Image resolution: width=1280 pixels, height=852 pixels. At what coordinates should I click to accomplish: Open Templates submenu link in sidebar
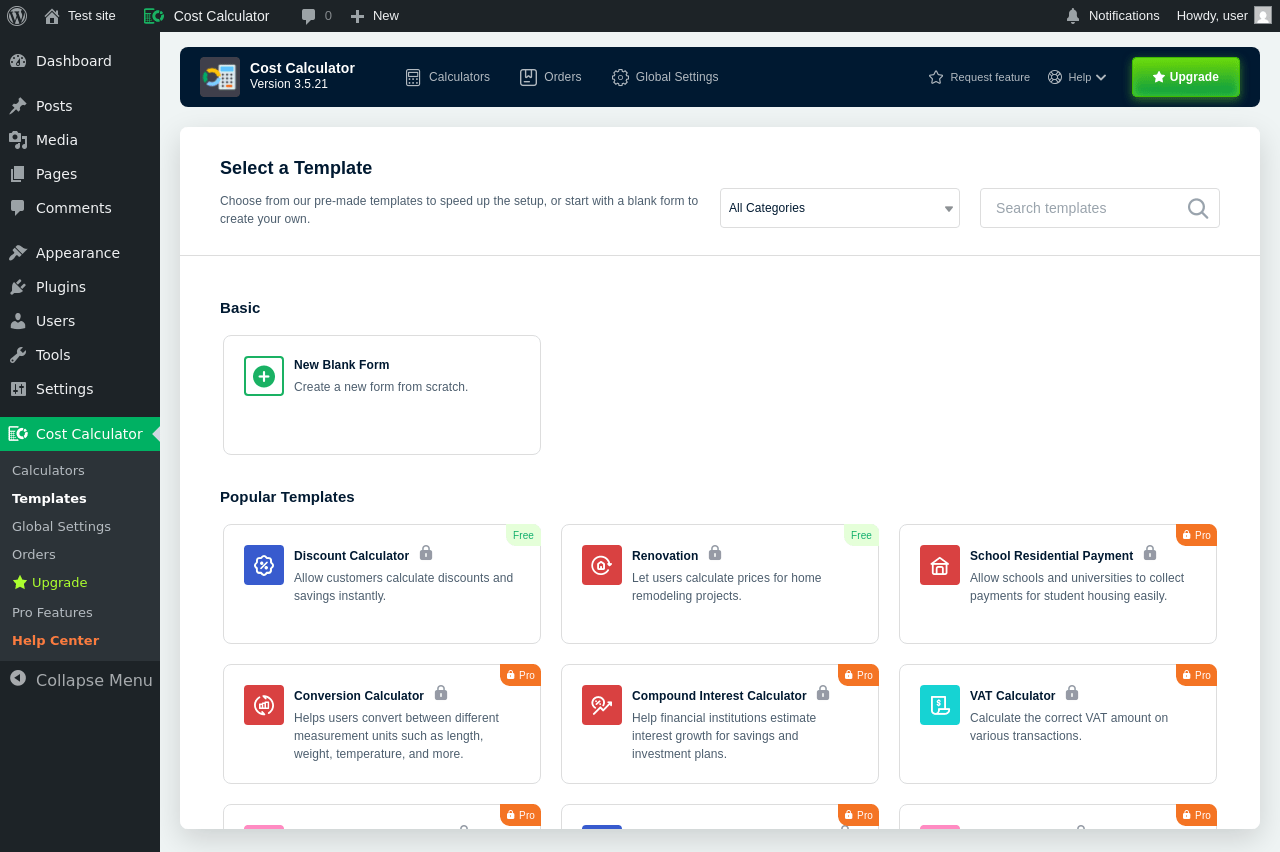pos(49,498)
